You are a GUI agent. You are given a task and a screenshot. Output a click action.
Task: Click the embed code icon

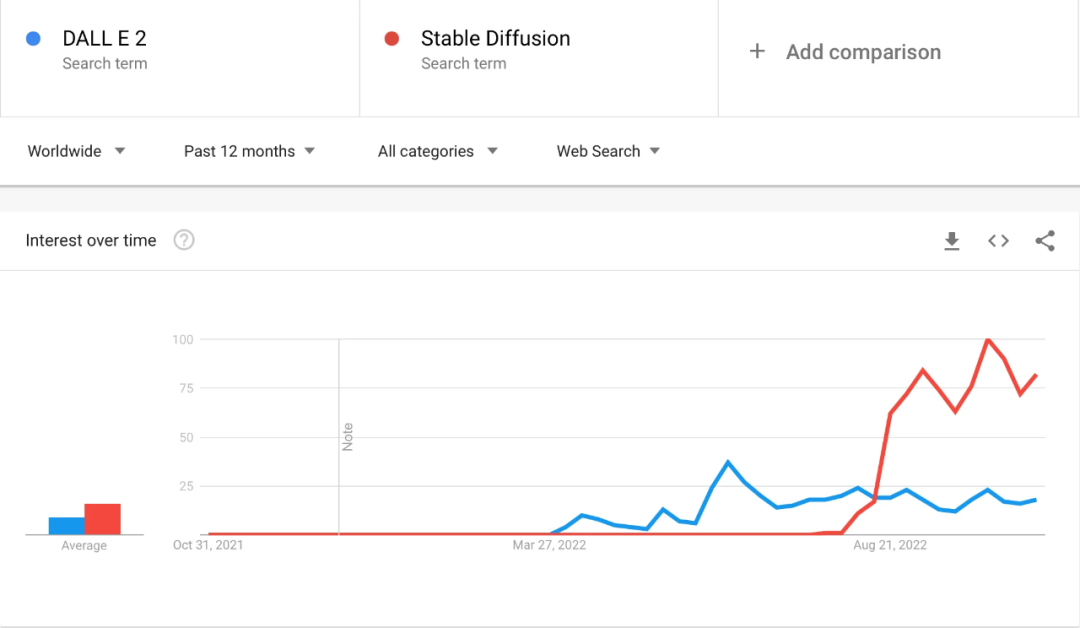click(x=998, y=241)
